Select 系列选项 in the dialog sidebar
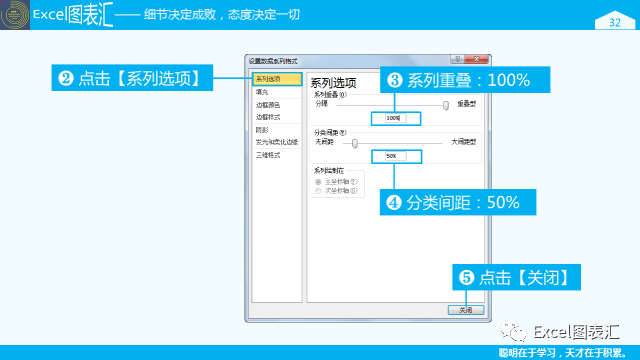640x360 pixels. tap(277, 79)
